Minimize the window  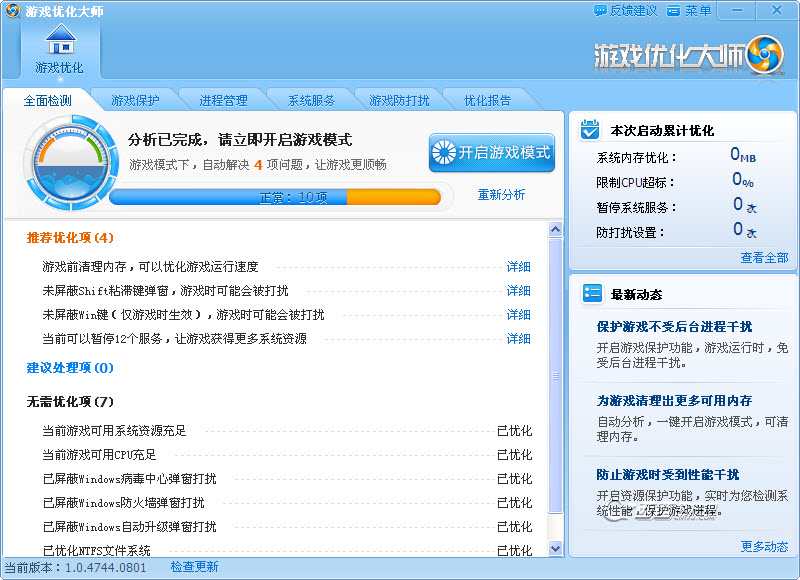pos(737,10)
